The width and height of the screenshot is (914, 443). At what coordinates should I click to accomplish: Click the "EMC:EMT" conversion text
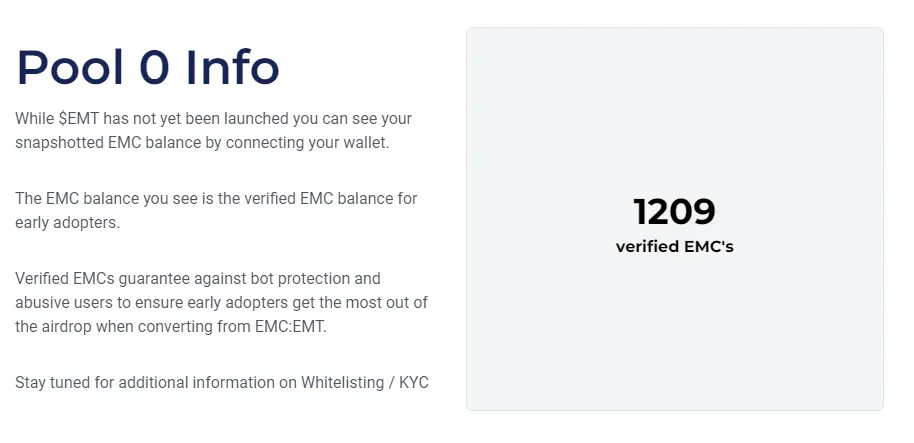(289, 326)
